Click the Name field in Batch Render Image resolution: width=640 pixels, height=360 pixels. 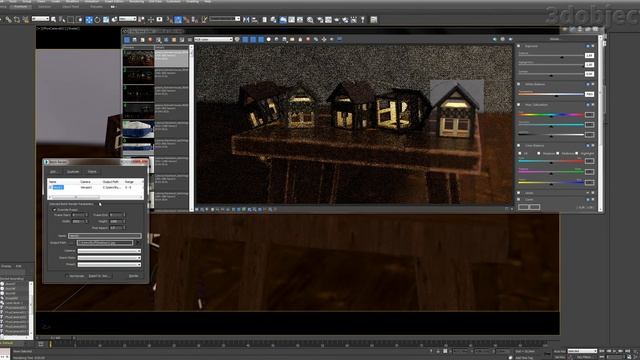(105, 236)
